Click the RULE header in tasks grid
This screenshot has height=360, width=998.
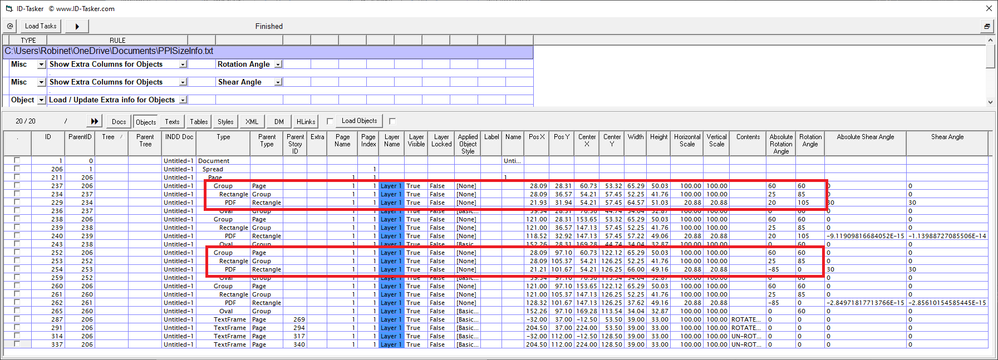117,39
